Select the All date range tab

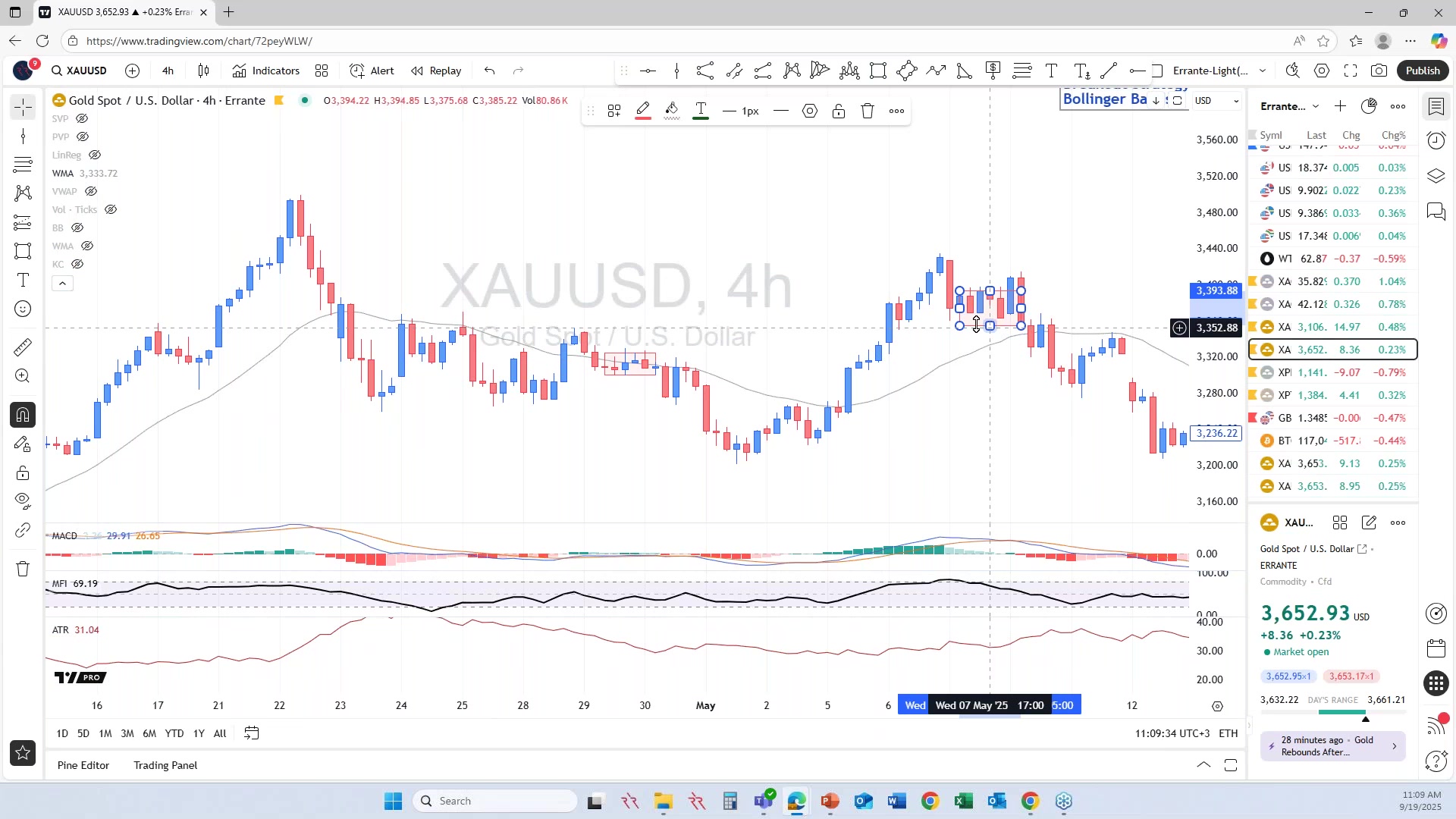[220, 733]
